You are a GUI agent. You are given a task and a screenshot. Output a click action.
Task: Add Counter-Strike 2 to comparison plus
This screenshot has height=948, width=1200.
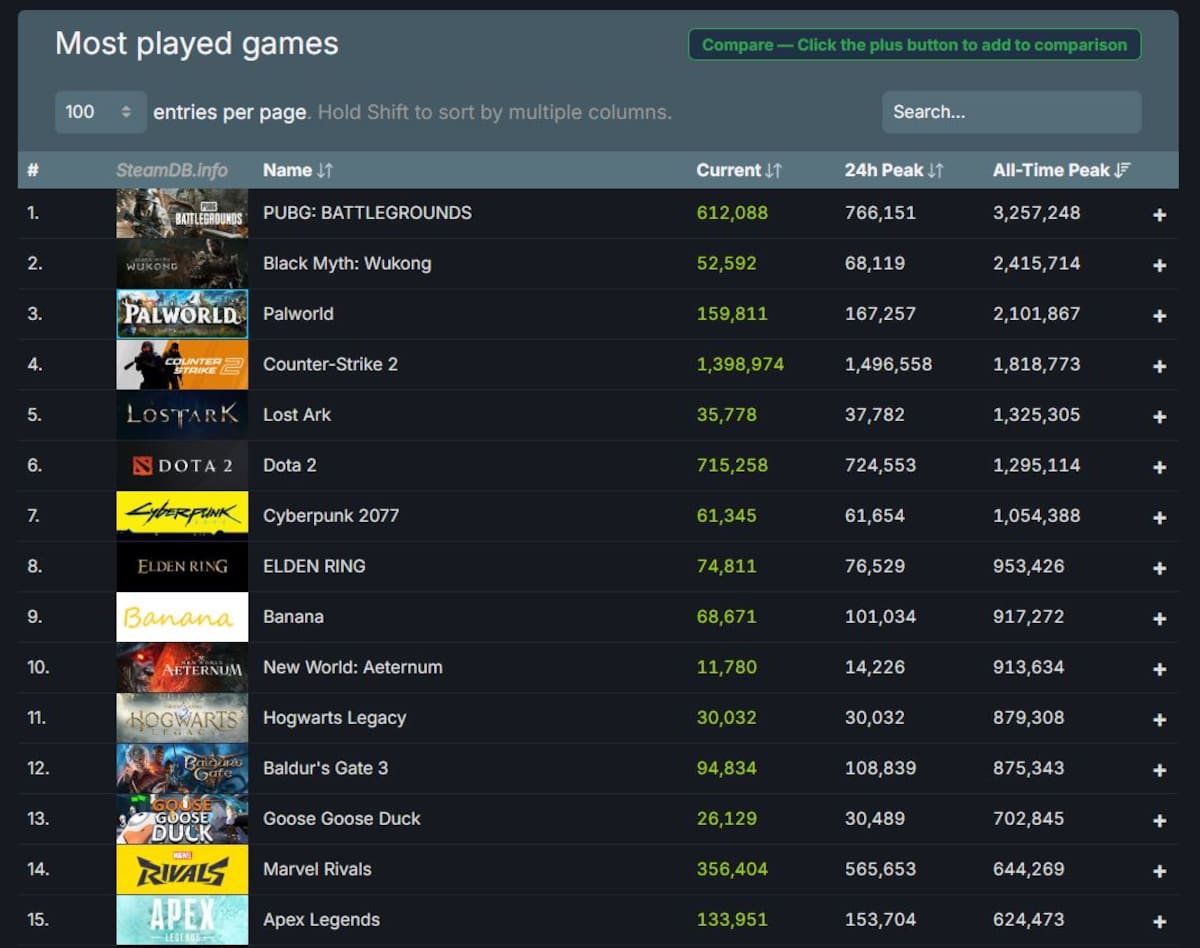(1159, 366)
